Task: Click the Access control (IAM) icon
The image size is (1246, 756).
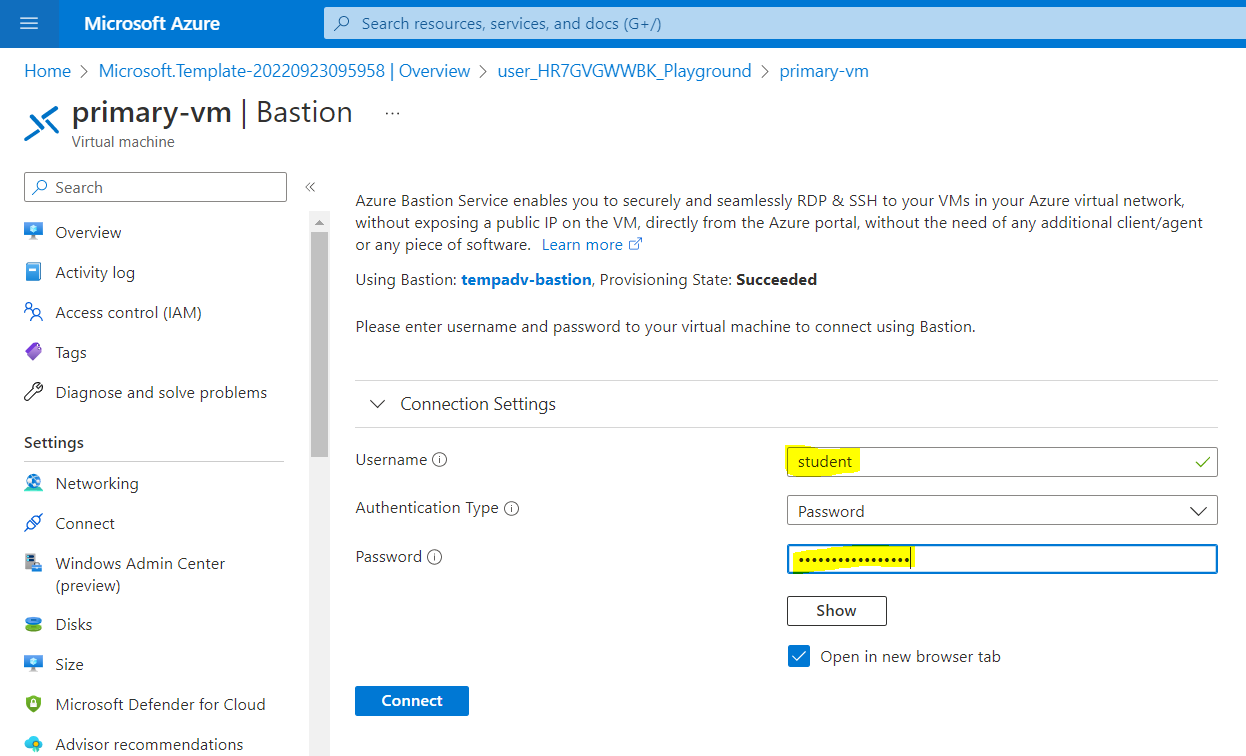Action: tap(34, 313)
